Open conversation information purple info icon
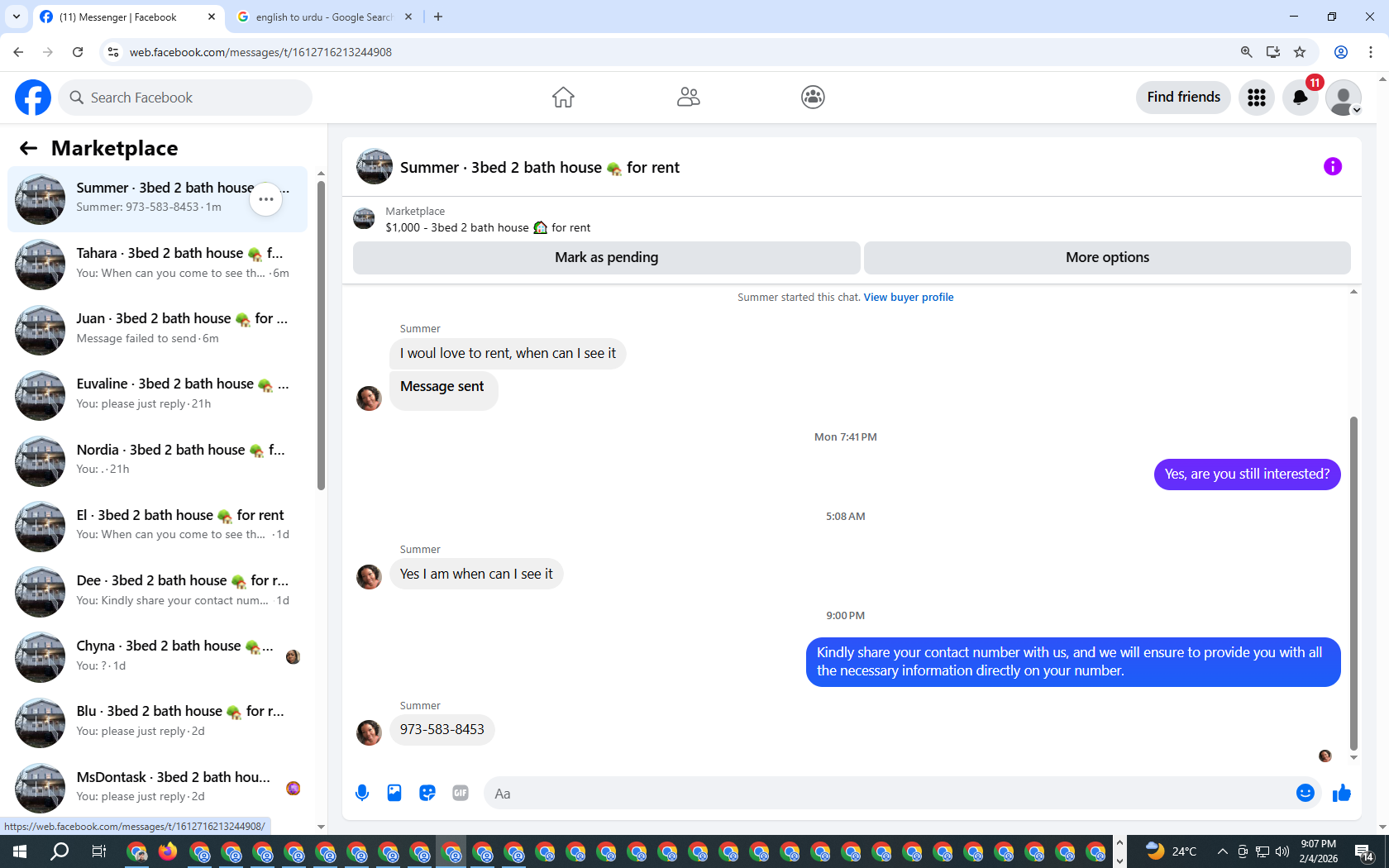 point(1333,167)
